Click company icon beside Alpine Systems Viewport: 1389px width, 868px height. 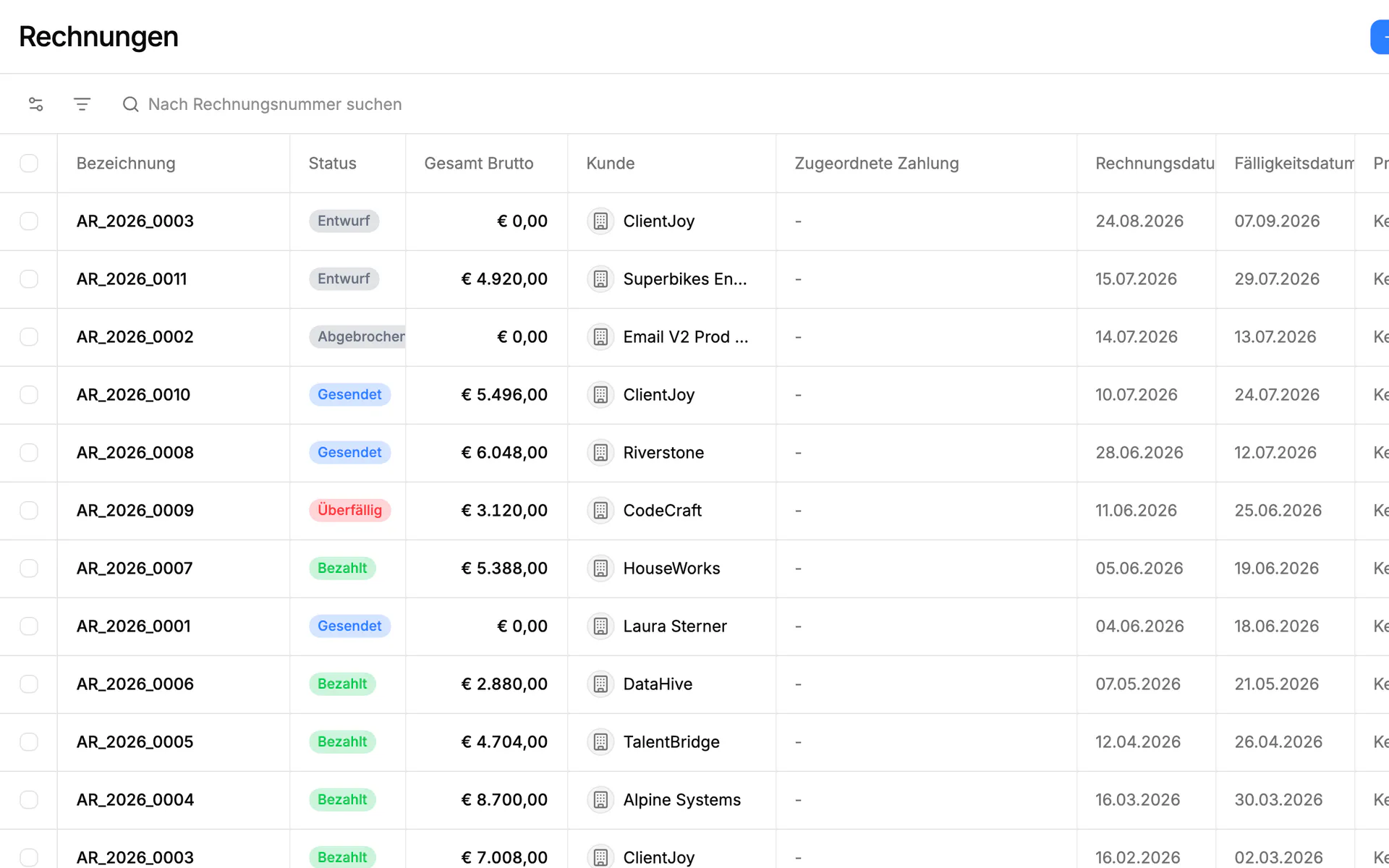tap(600, 800)
